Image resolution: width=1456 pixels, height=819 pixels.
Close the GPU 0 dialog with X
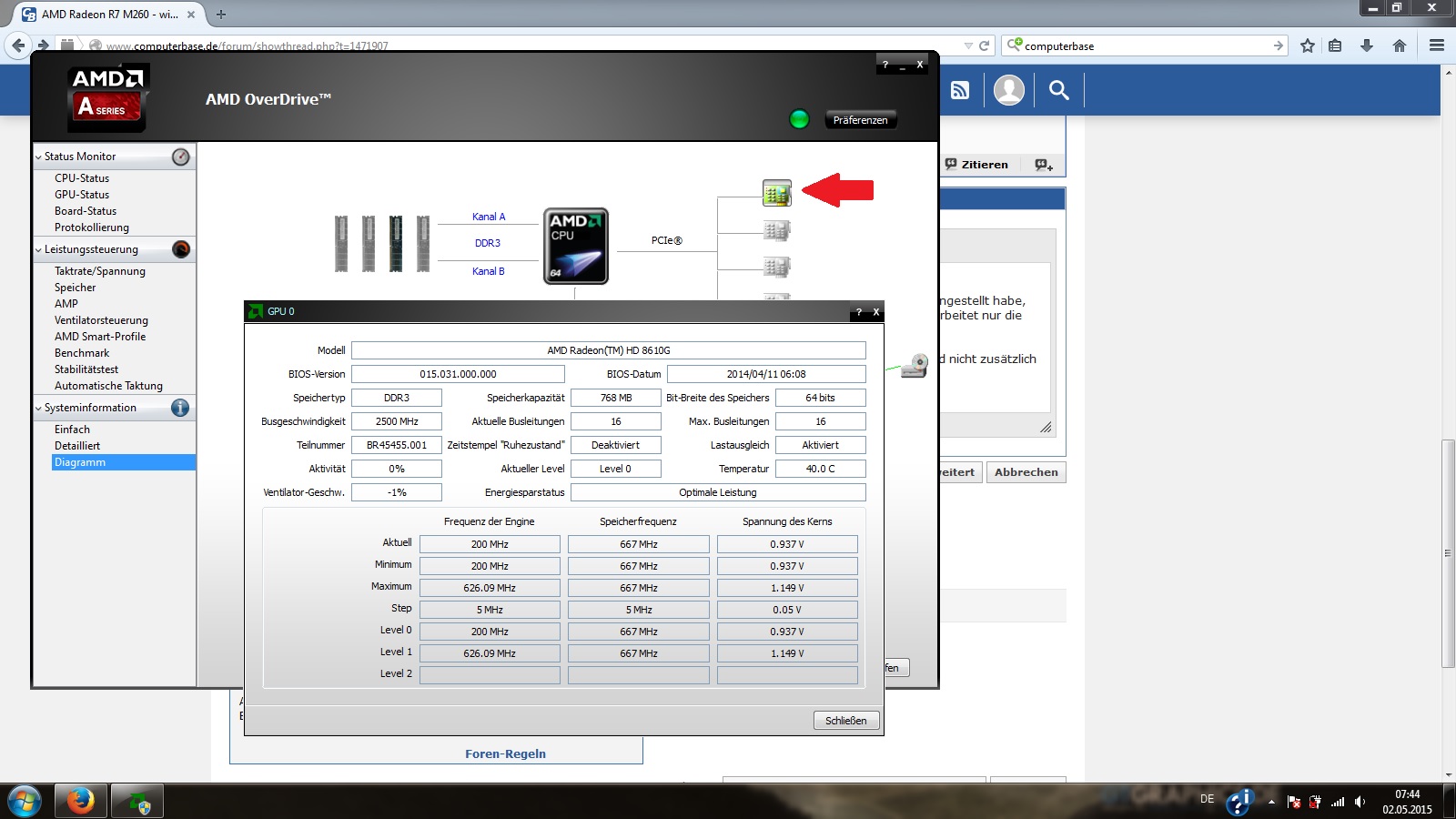tap(876, 312)
